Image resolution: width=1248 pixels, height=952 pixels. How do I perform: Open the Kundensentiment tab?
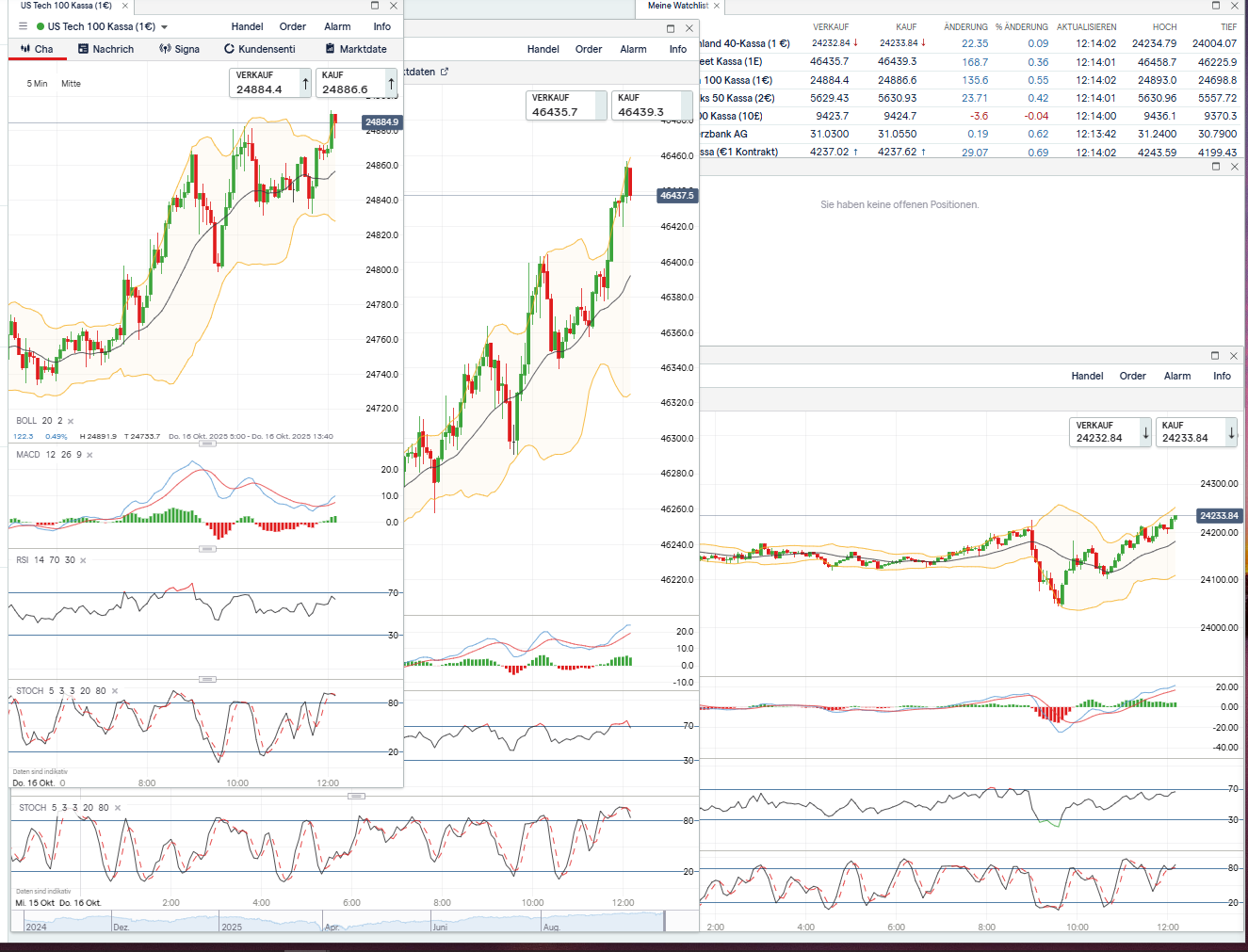pos(259,49)
